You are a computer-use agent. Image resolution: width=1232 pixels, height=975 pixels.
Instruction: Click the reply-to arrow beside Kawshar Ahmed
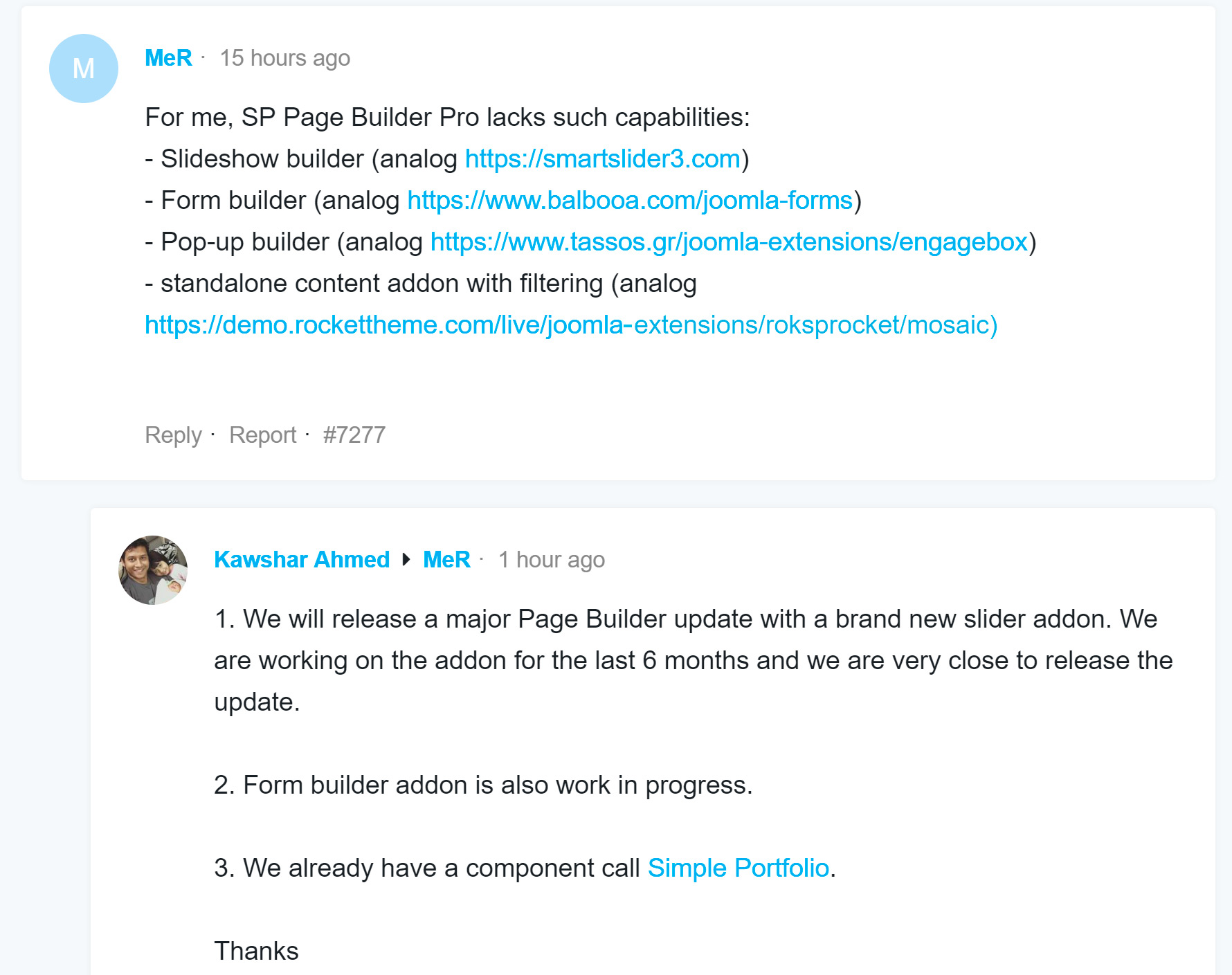(x=406, y=559)
